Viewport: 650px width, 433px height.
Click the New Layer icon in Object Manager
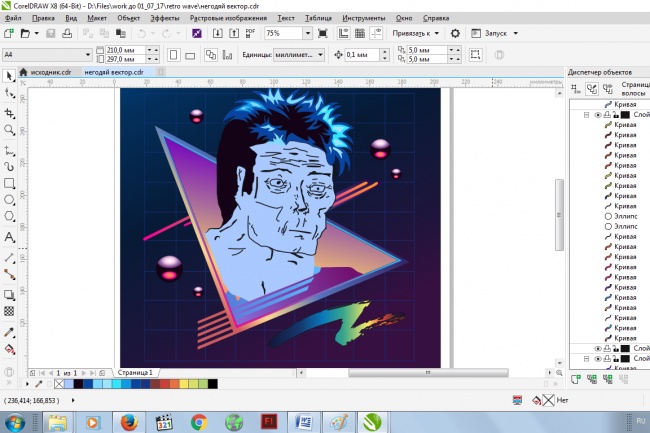(x=575, y=379)
